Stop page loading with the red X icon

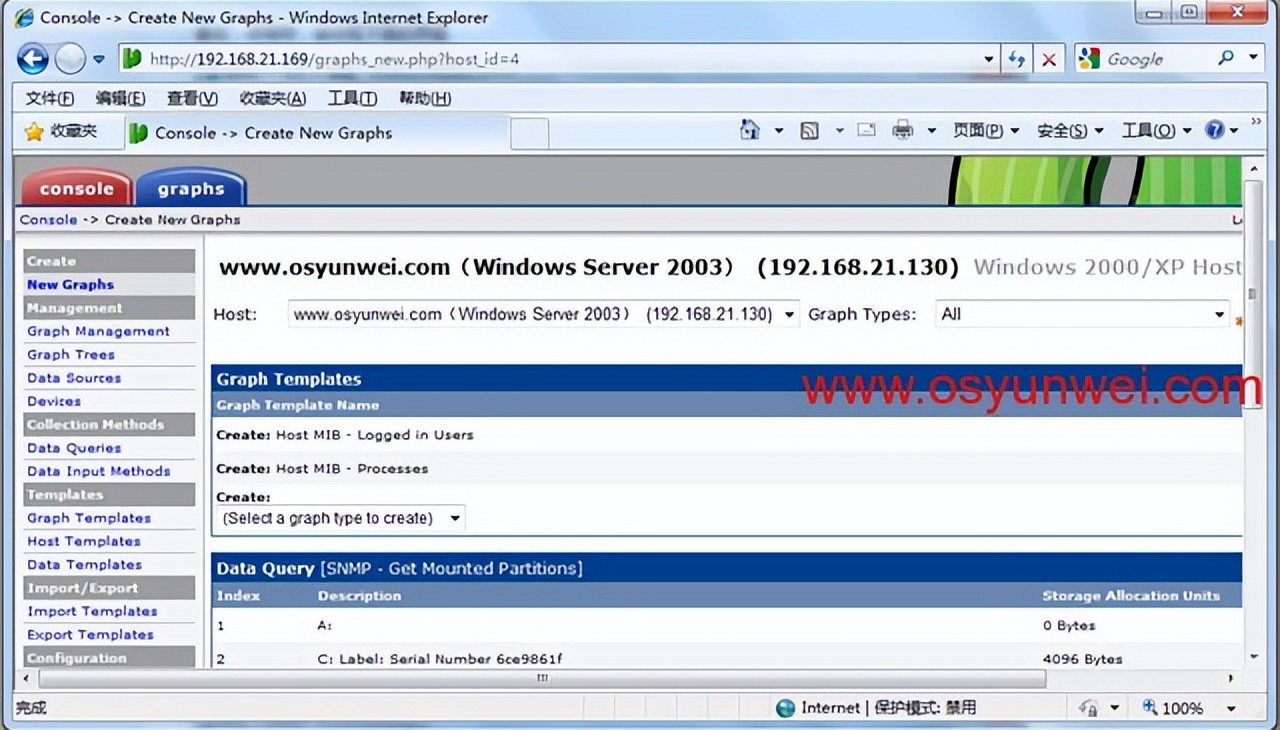[1049, 58]
